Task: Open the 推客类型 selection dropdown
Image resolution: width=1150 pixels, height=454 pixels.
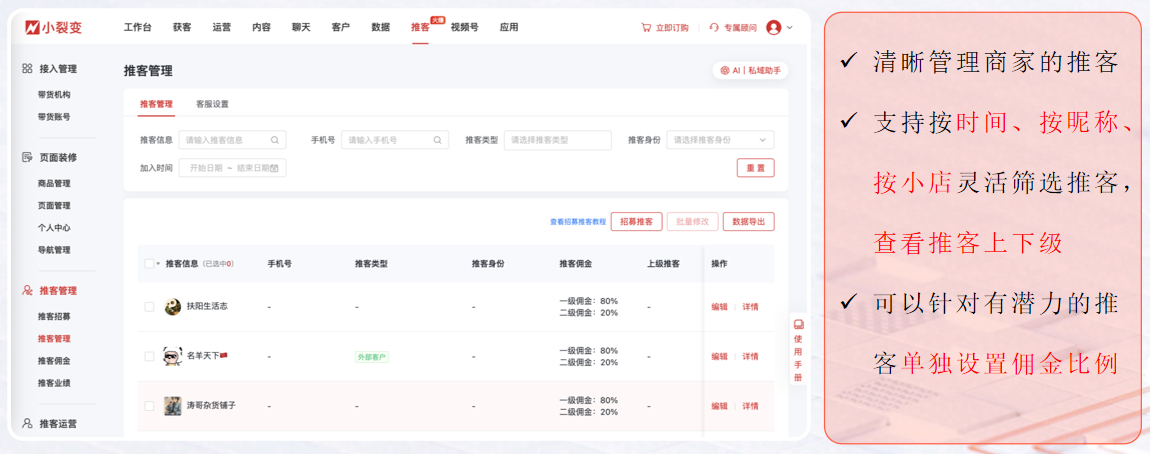Action: [557, 140]
